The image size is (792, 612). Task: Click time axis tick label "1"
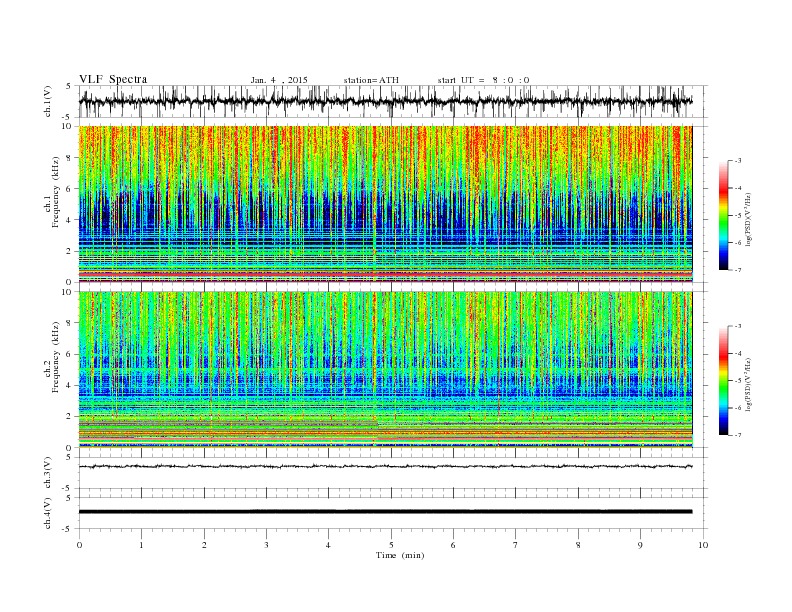pos(141,545)
